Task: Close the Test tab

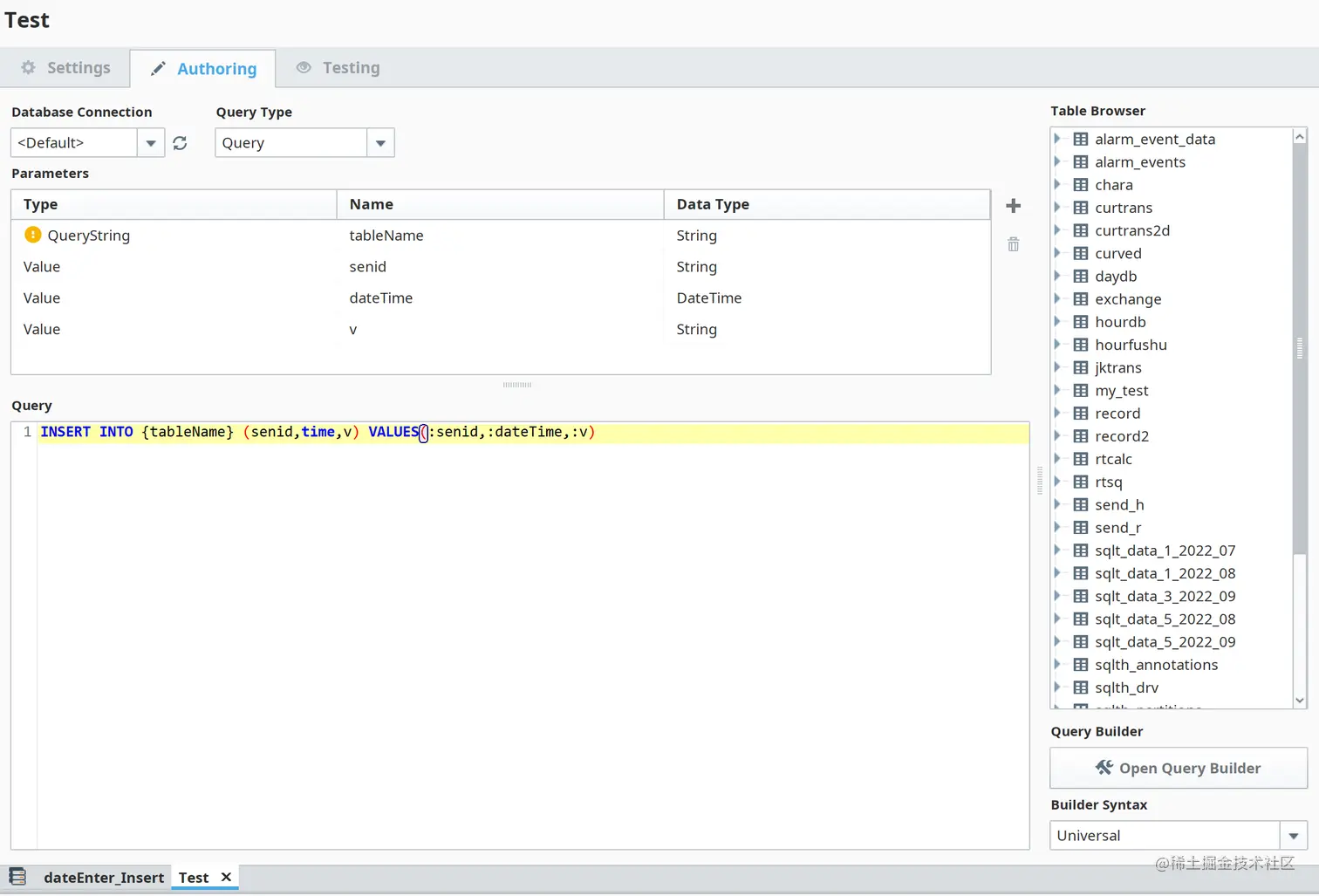Action: [x=226, y=877]
